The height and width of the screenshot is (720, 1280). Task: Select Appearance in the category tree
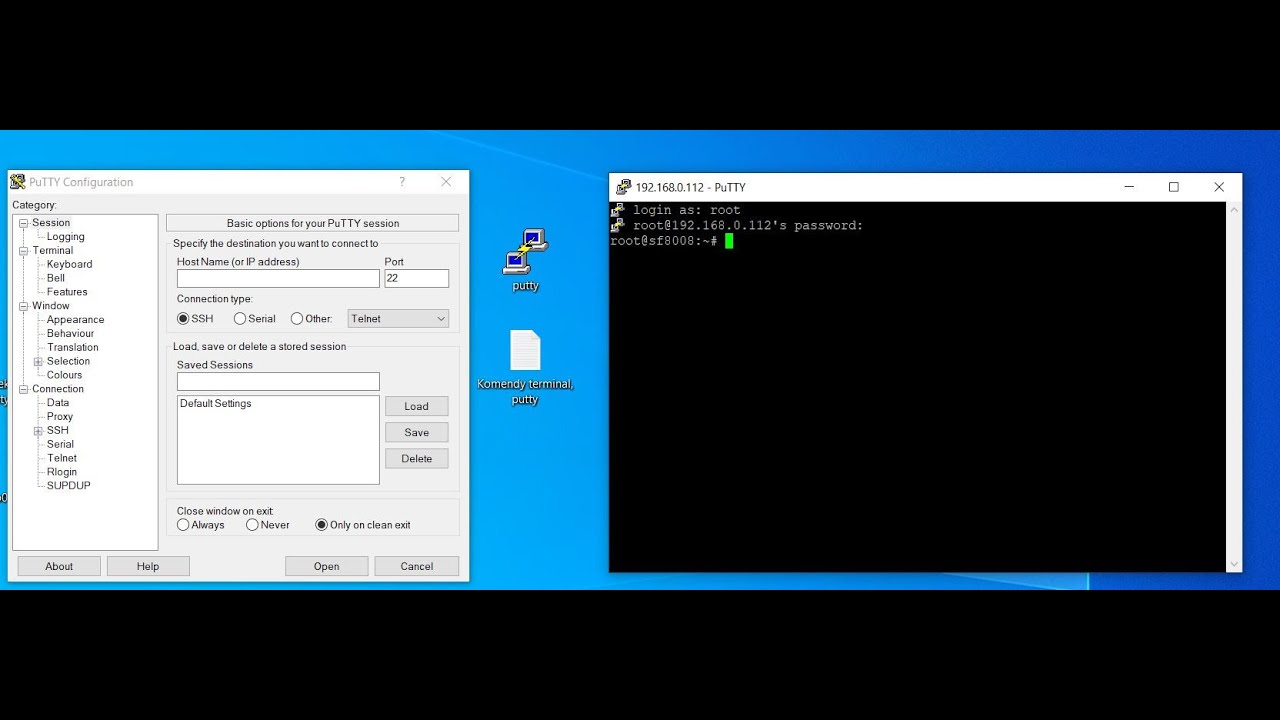tap(76, 320)
